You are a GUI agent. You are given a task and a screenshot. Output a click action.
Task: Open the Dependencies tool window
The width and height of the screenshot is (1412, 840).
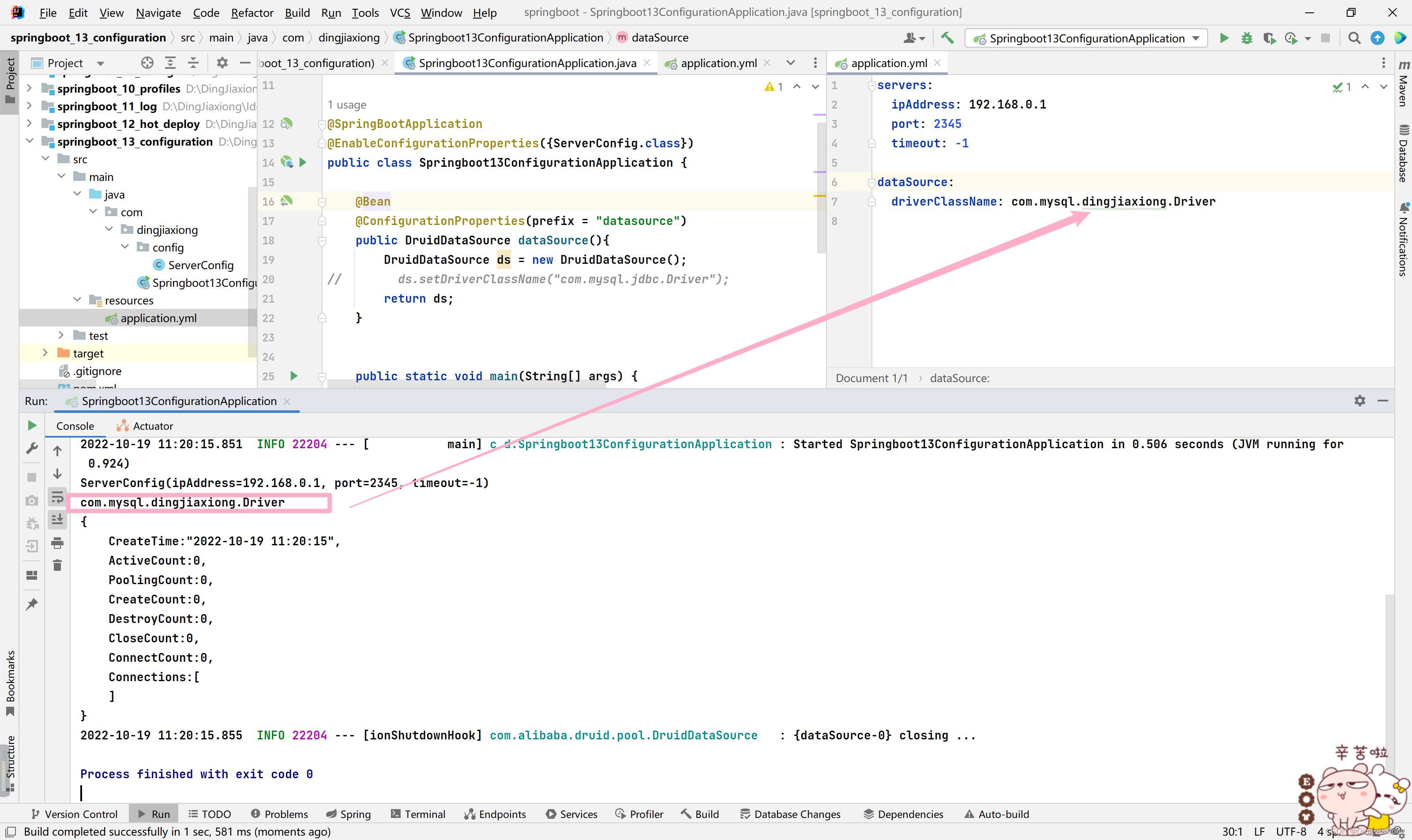(903, 814)
